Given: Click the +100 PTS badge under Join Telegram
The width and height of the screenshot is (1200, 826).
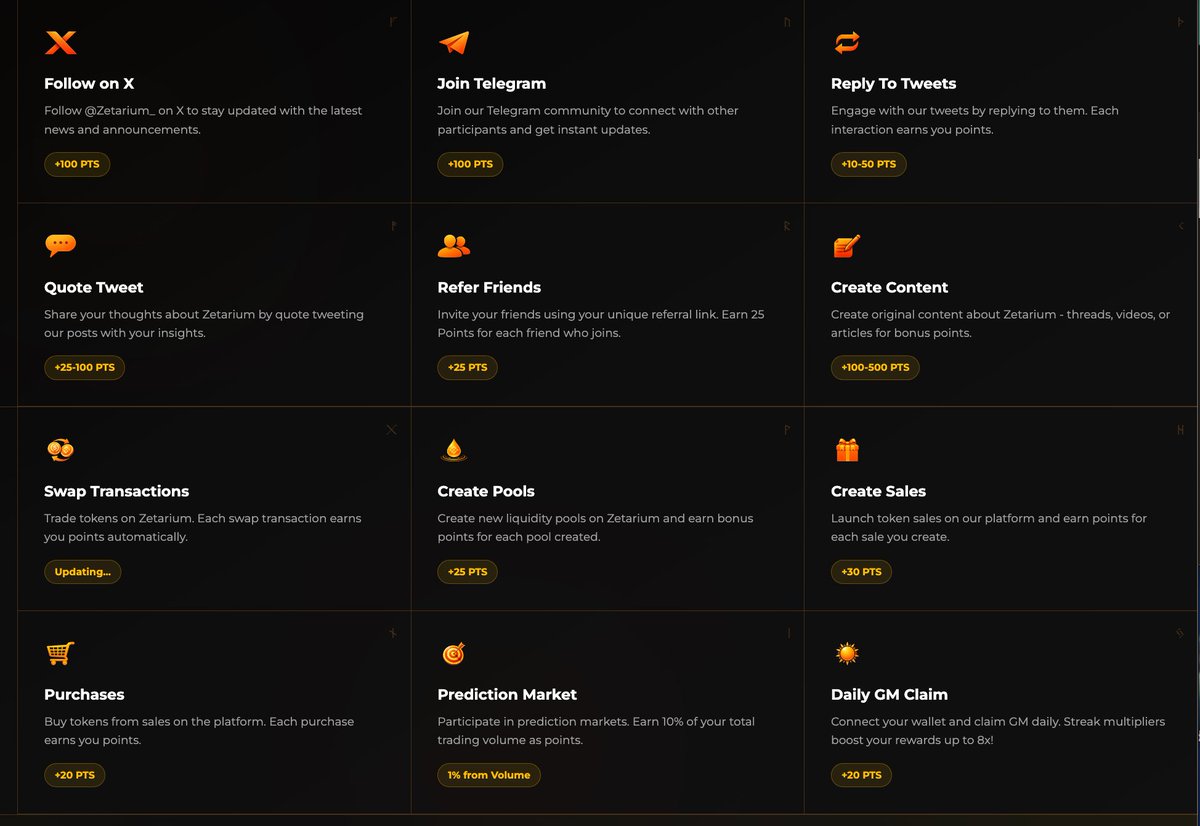Looking at the screenshot, I should click(x=470, y=164).
